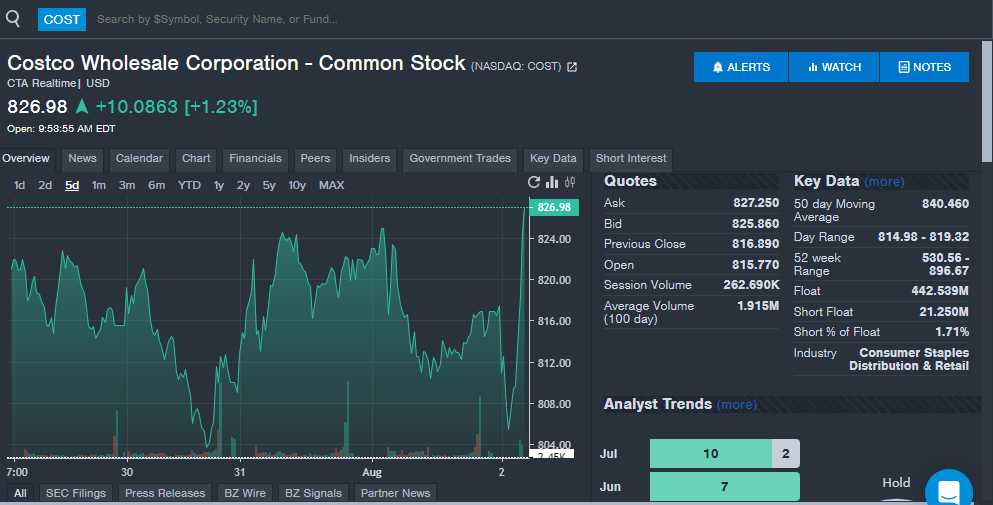Open the chat support bubble
Screen dimensions: 993x505
click(x=949, y=490)
